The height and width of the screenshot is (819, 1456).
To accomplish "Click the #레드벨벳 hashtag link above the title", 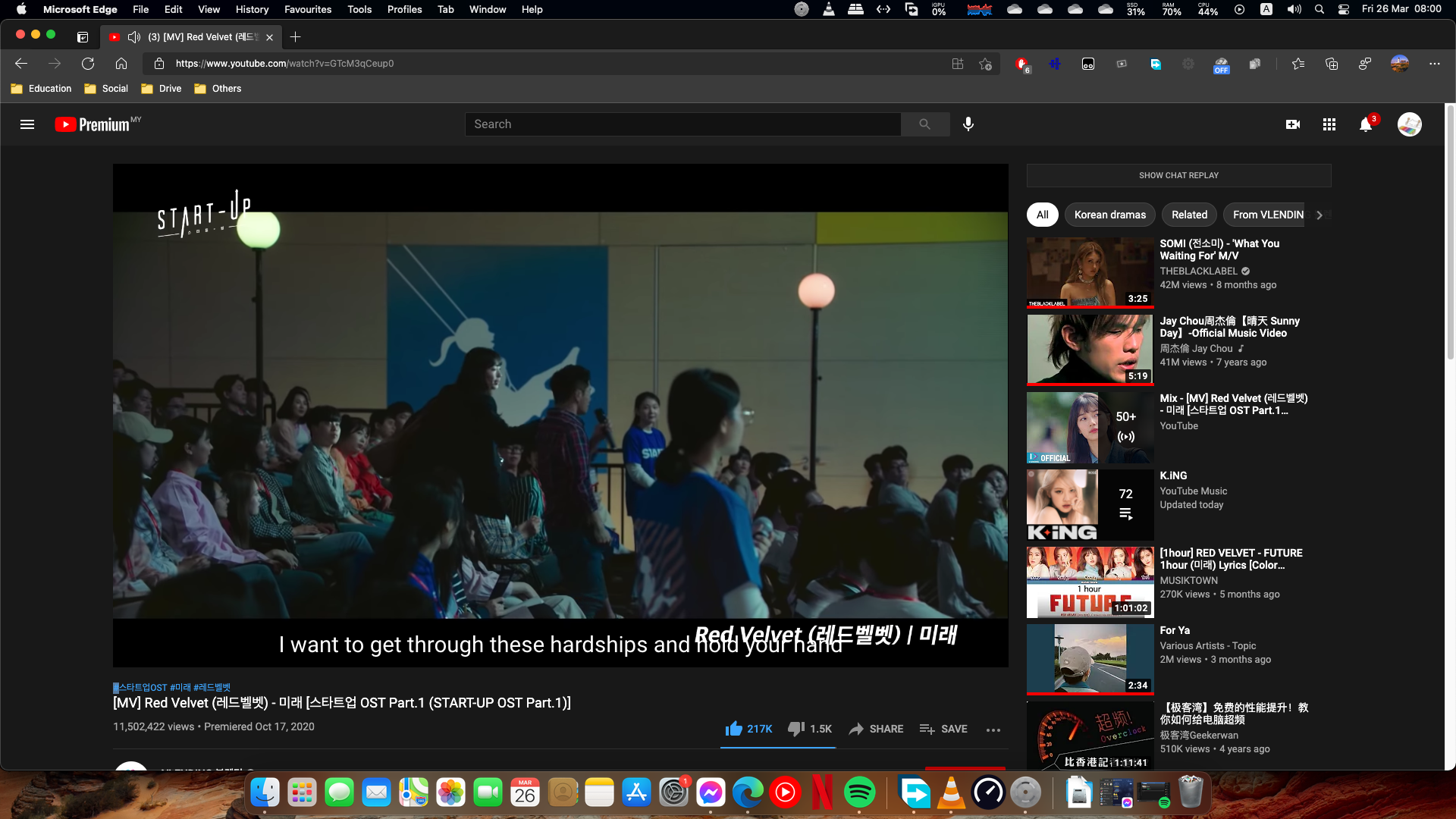I will coord(212,688).
